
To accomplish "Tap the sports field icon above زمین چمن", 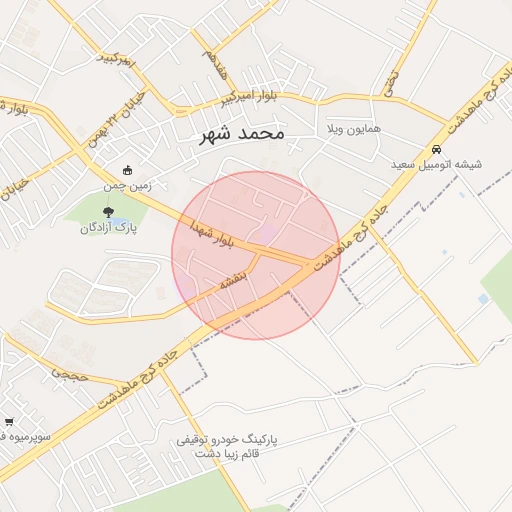I will click(x=127, y=171).
